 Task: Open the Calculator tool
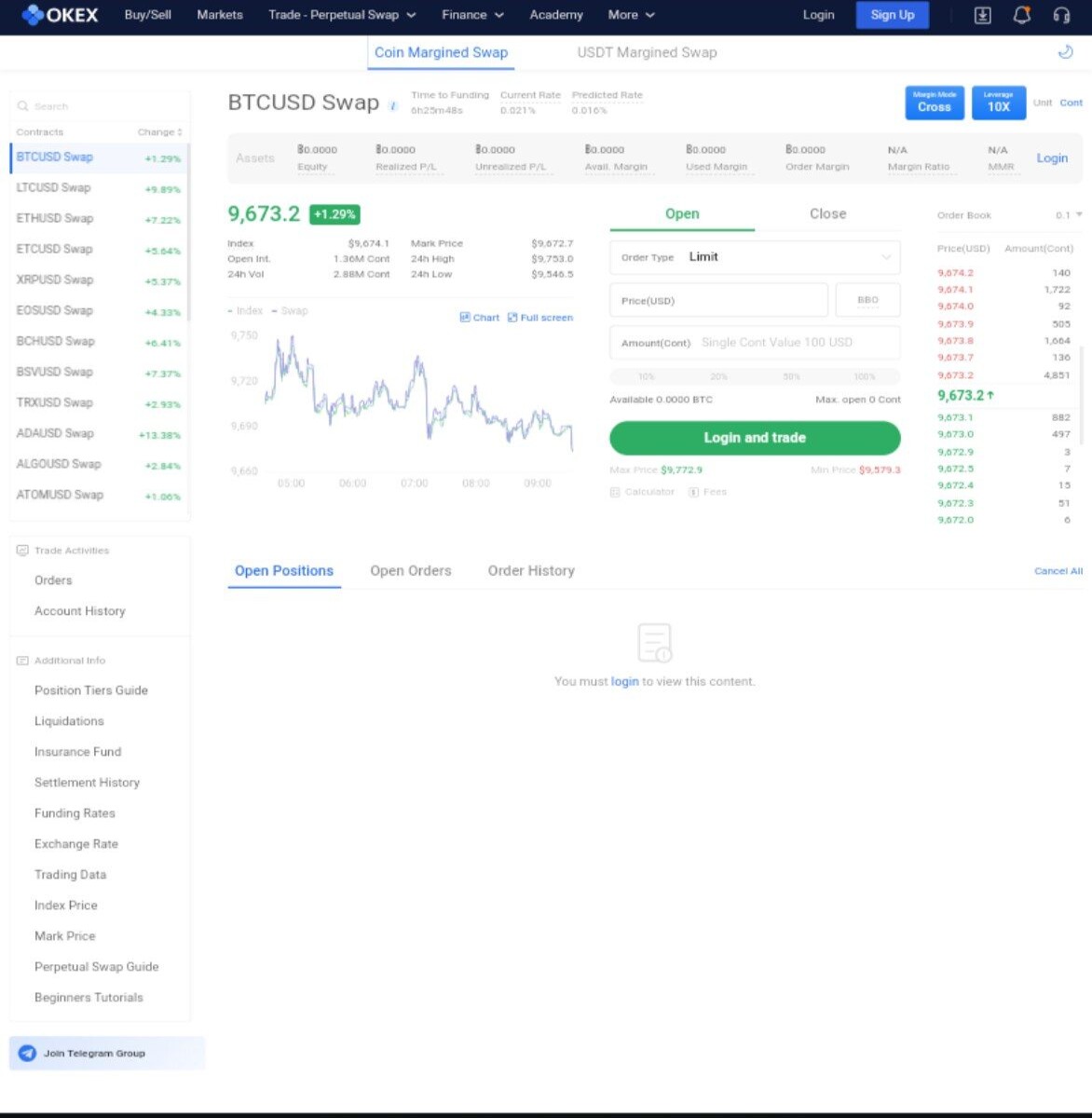(642, 492)
